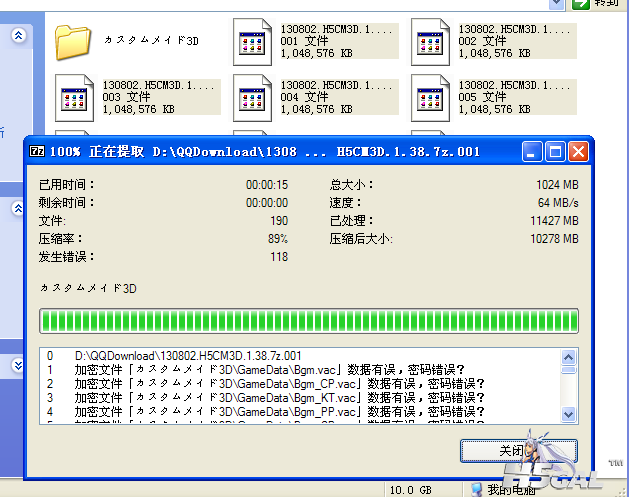Collapse the middle sidebar panel chevron
629x497 pixels.
click(18, 208)
